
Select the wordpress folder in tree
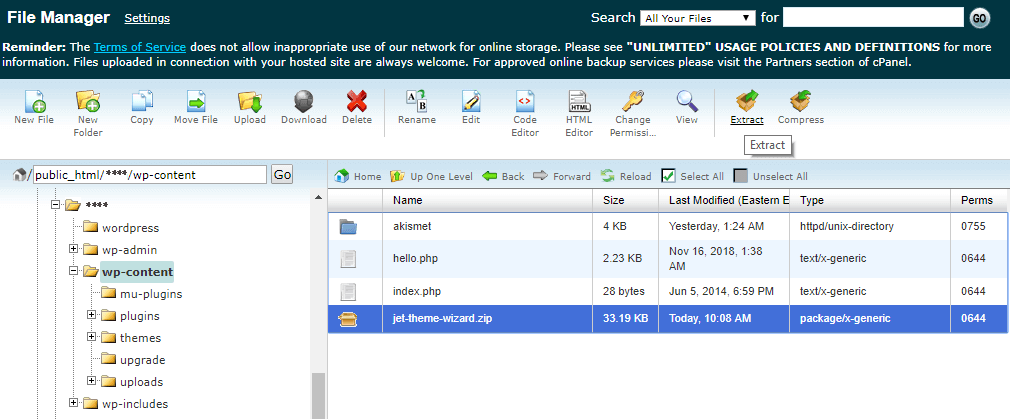(130, 228)
